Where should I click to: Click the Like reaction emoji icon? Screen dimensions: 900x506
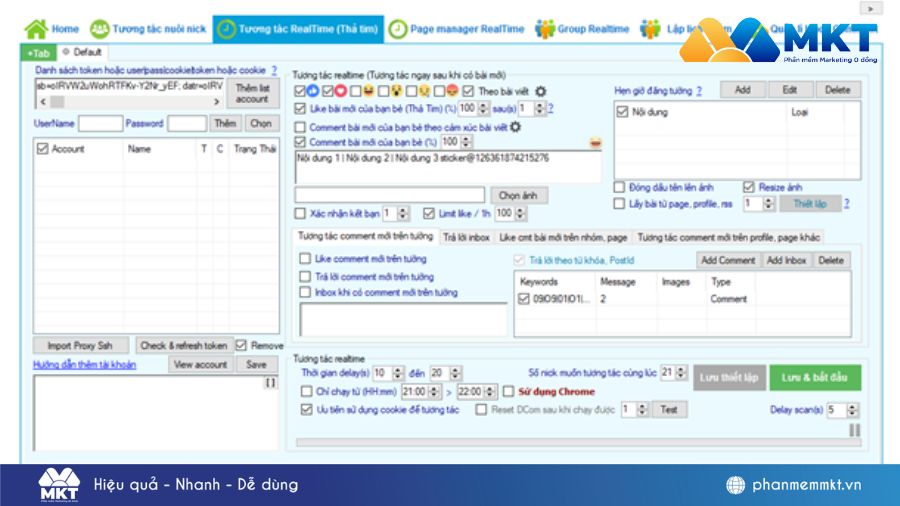pos(313,91)
